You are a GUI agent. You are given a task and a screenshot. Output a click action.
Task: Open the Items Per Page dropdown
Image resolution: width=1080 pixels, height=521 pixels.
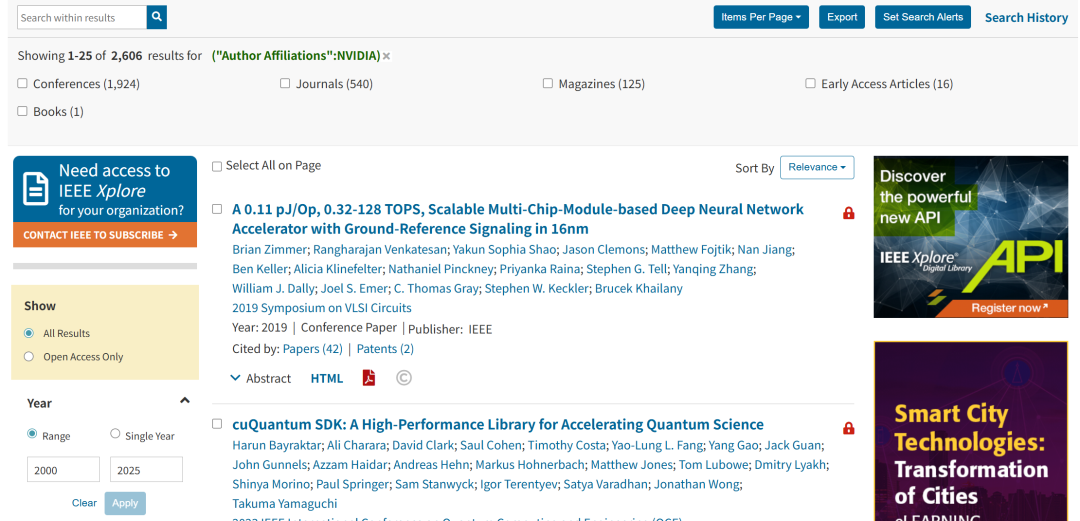761,17
